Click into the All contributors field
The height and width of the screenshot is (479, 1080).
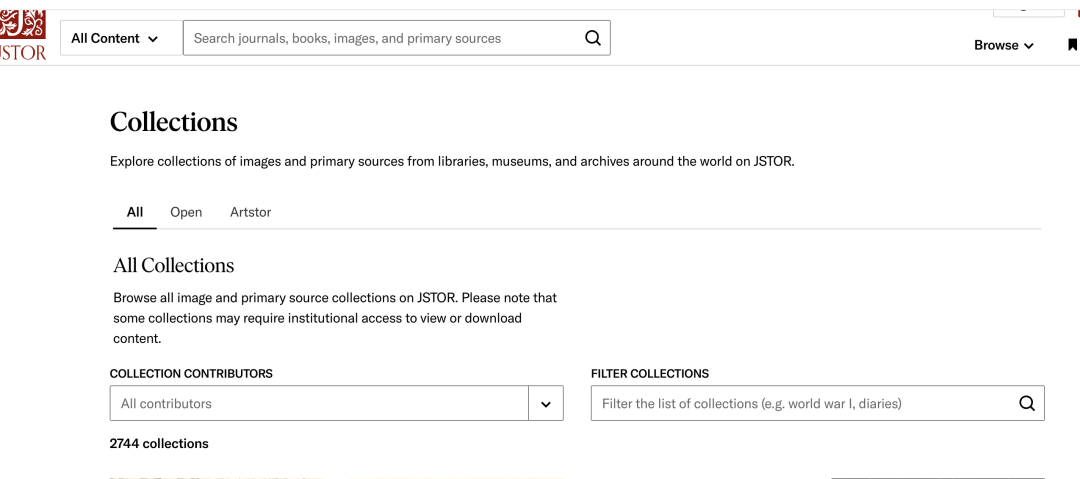[320, 404]
